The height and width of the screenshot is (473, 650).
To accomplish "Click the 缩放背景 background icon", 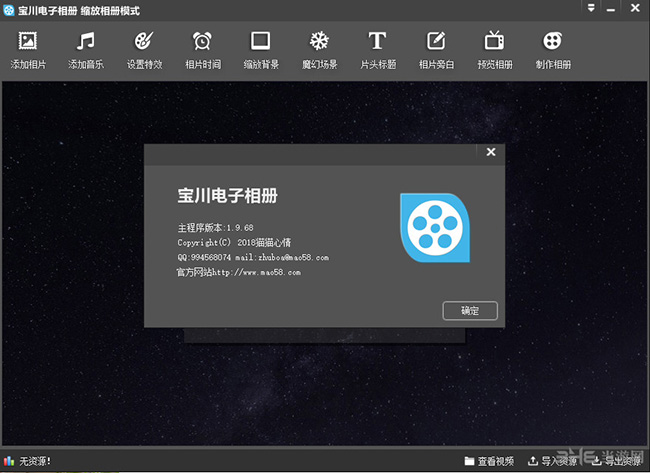I will (x=261, y=42).
